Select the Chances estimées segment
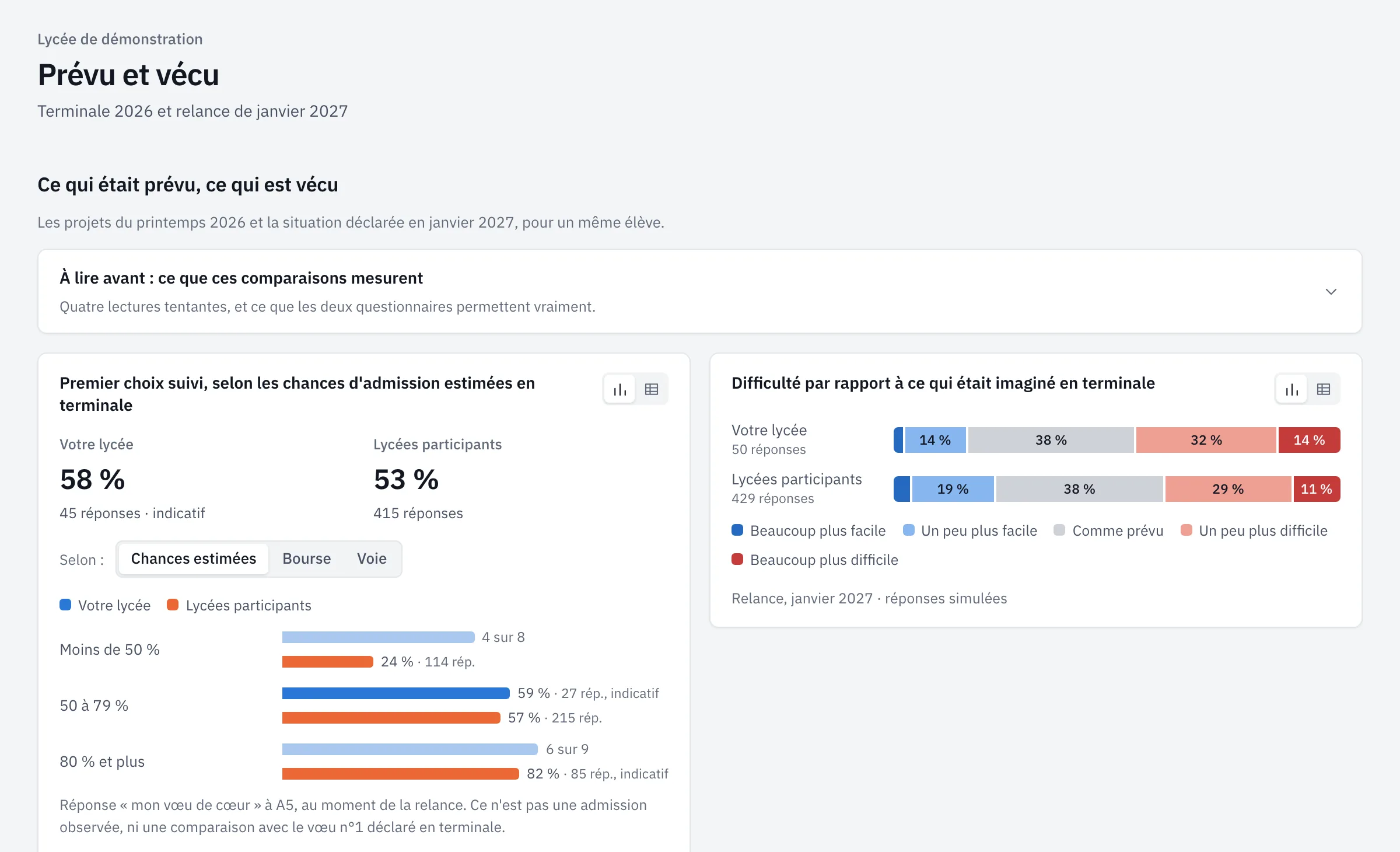Viewport: 1400px width, 852px height. pyautogui.click(x=194, y=559)
